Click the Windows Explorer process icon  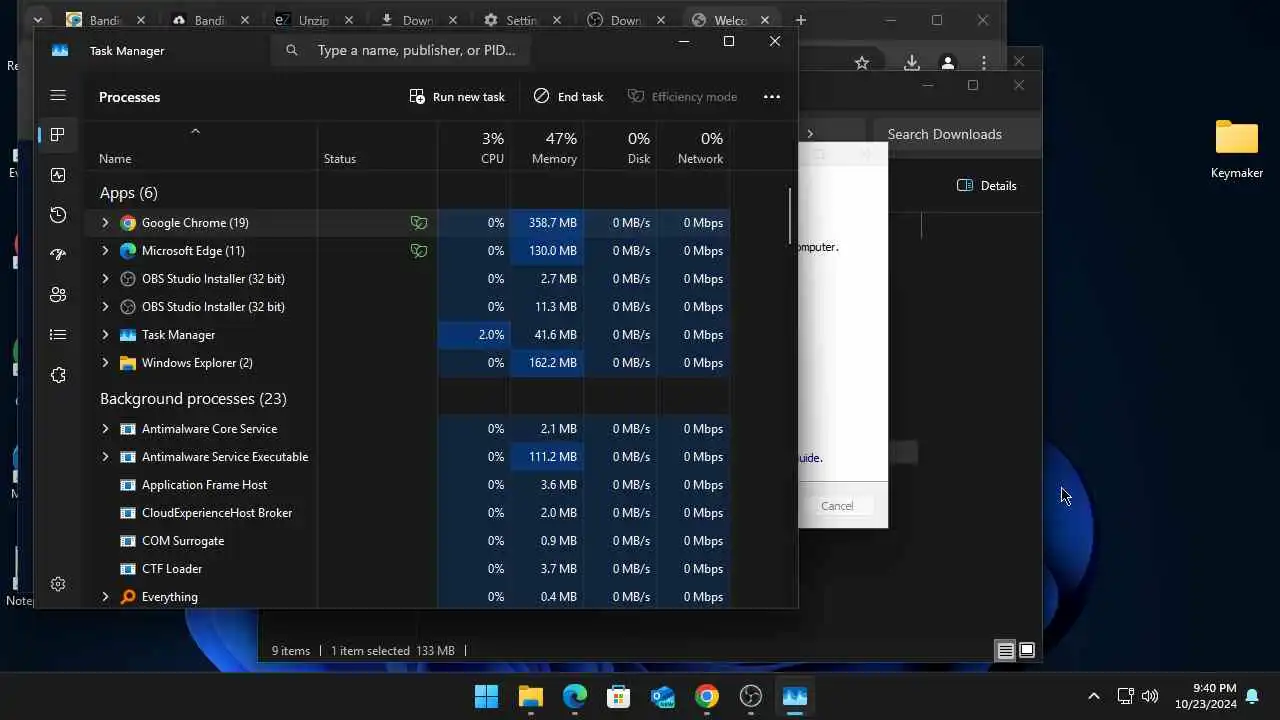coord(128,363)
